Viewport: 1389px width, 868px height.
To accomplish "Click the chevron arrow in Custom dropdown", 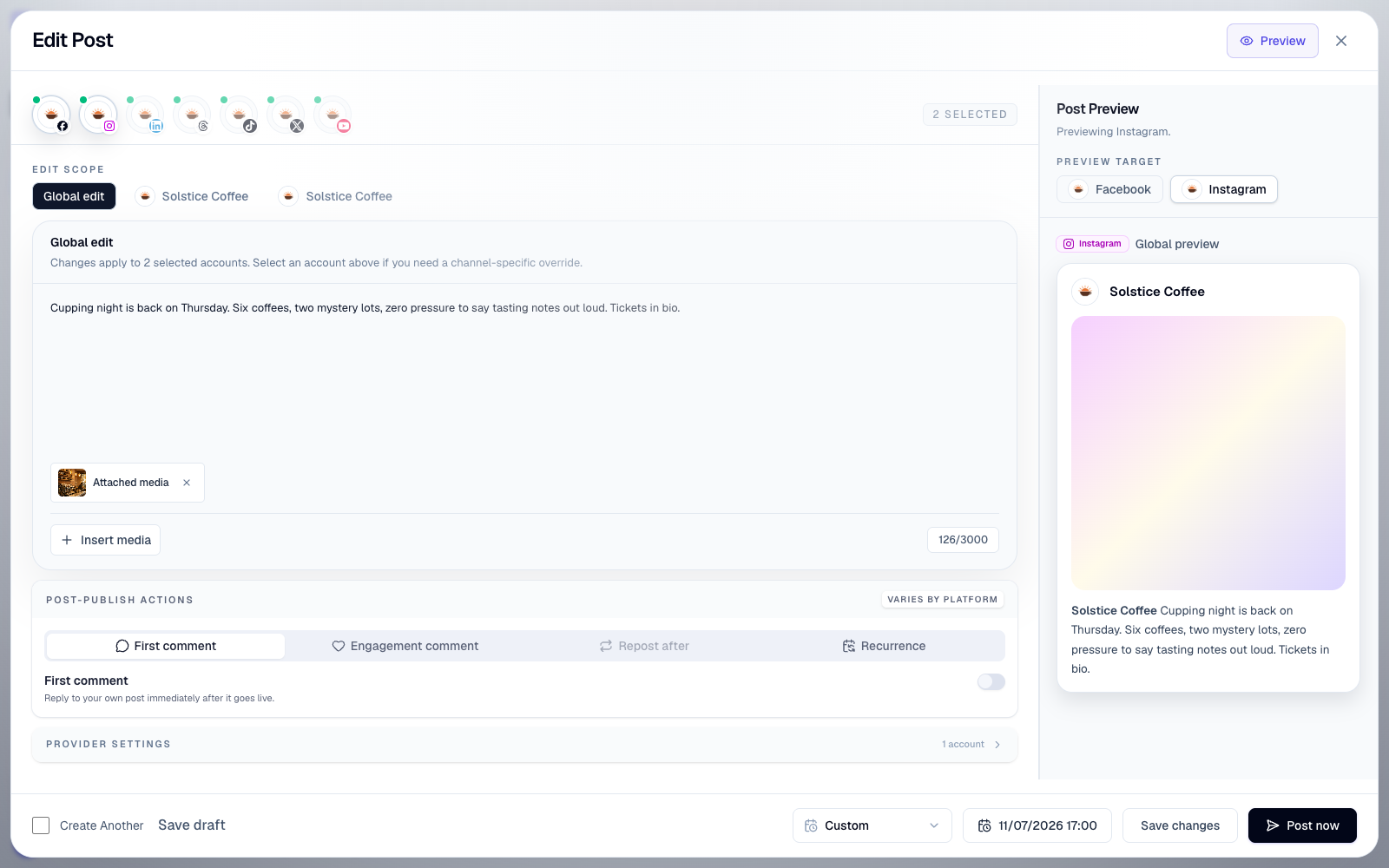I will coord(934,825).
